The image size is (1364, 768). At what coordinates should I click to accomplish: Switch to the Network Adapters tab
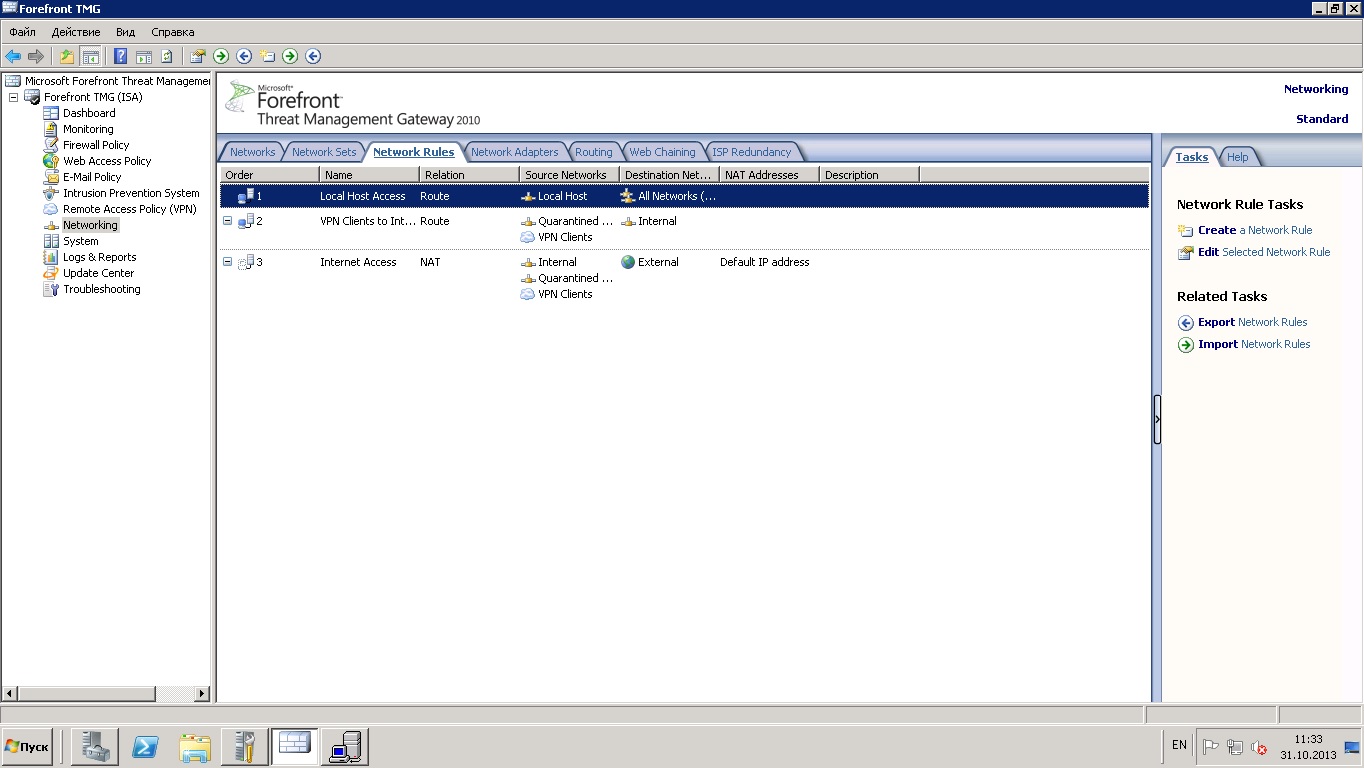514,152
